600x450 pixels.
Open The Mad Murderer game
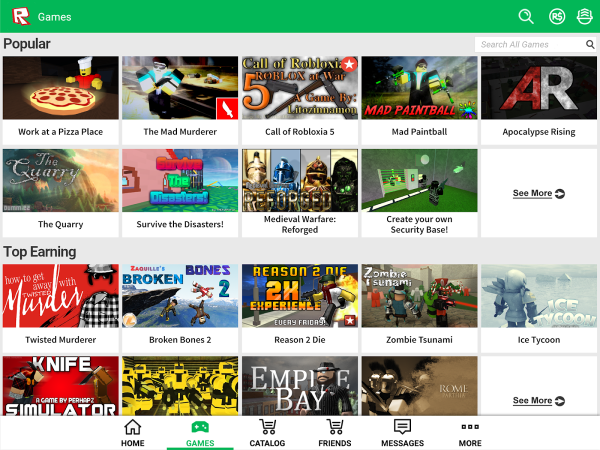pos(180,98)
